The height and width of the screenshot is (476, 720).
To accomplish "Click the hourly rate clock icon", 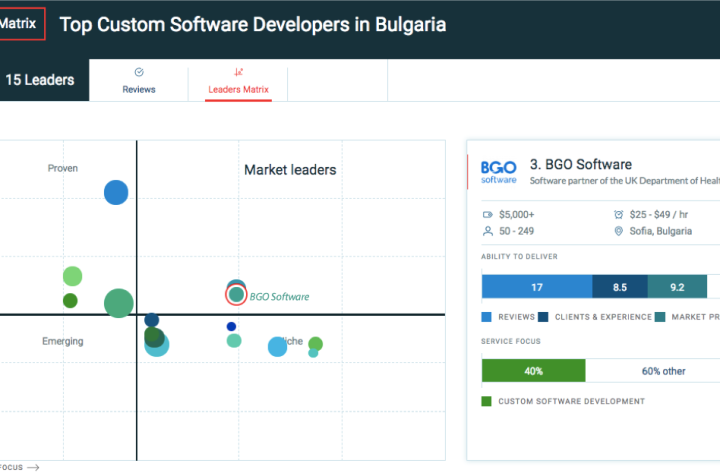I will click(619, 214).
